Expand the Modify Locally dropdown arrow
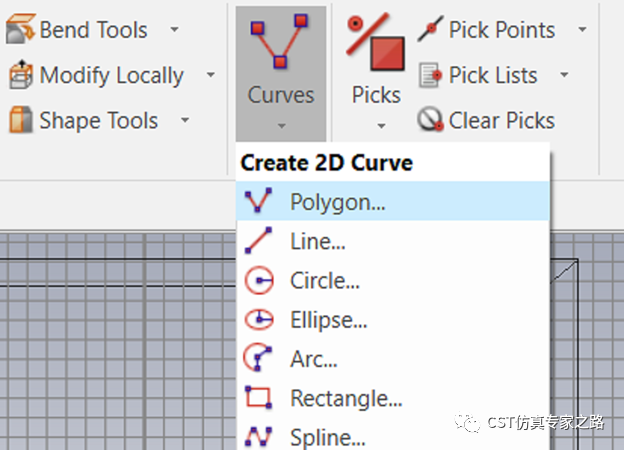Screen dimensions: 624x450 pos(211,74)
